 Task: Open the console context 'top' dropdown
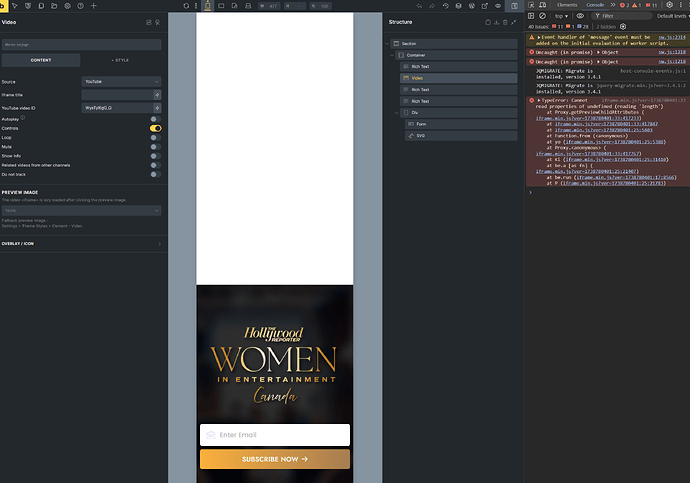[x=561, y=16]
